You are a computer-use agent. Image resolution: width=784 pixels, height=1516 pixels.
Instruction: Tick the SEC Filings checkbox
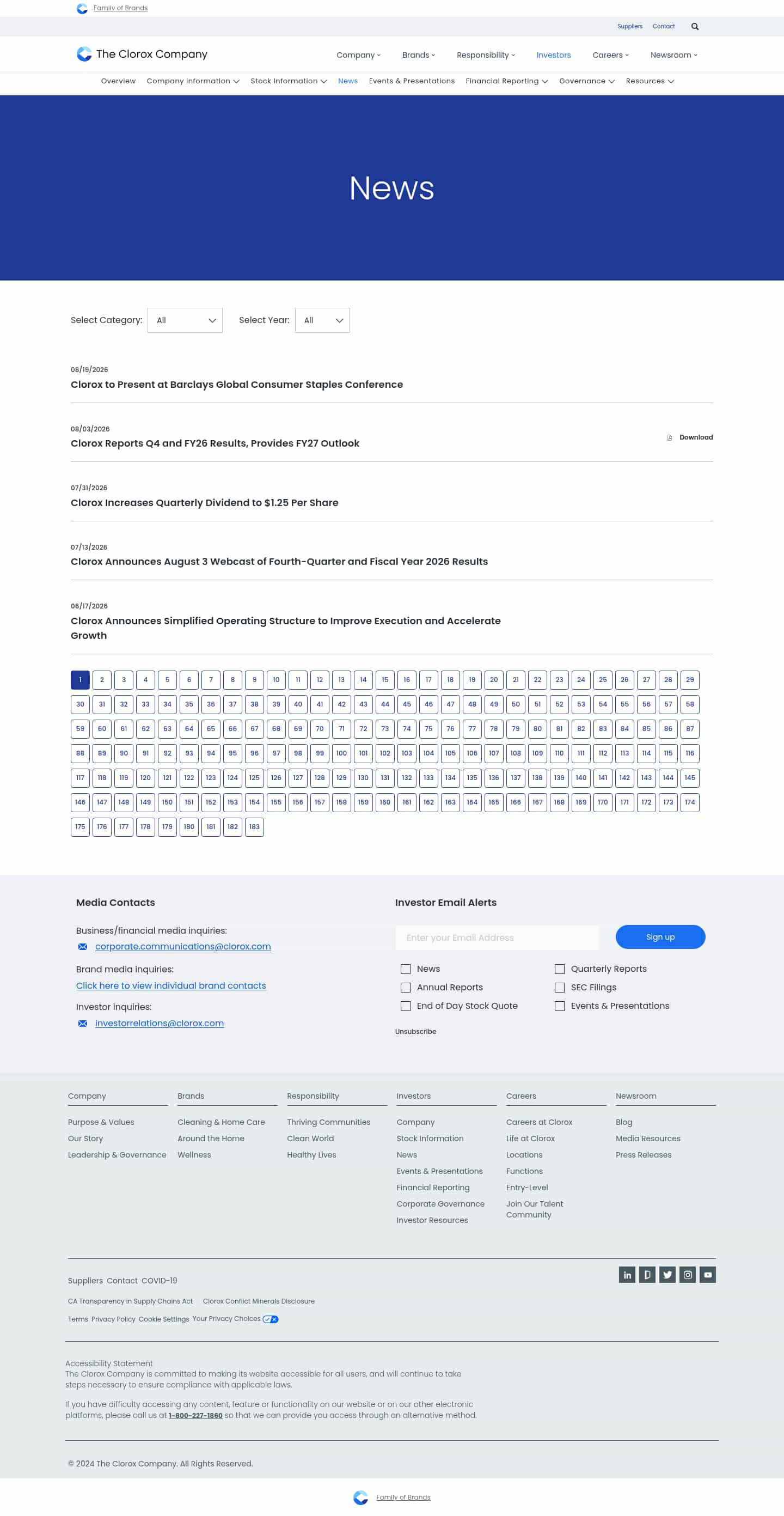click(559, 988)
